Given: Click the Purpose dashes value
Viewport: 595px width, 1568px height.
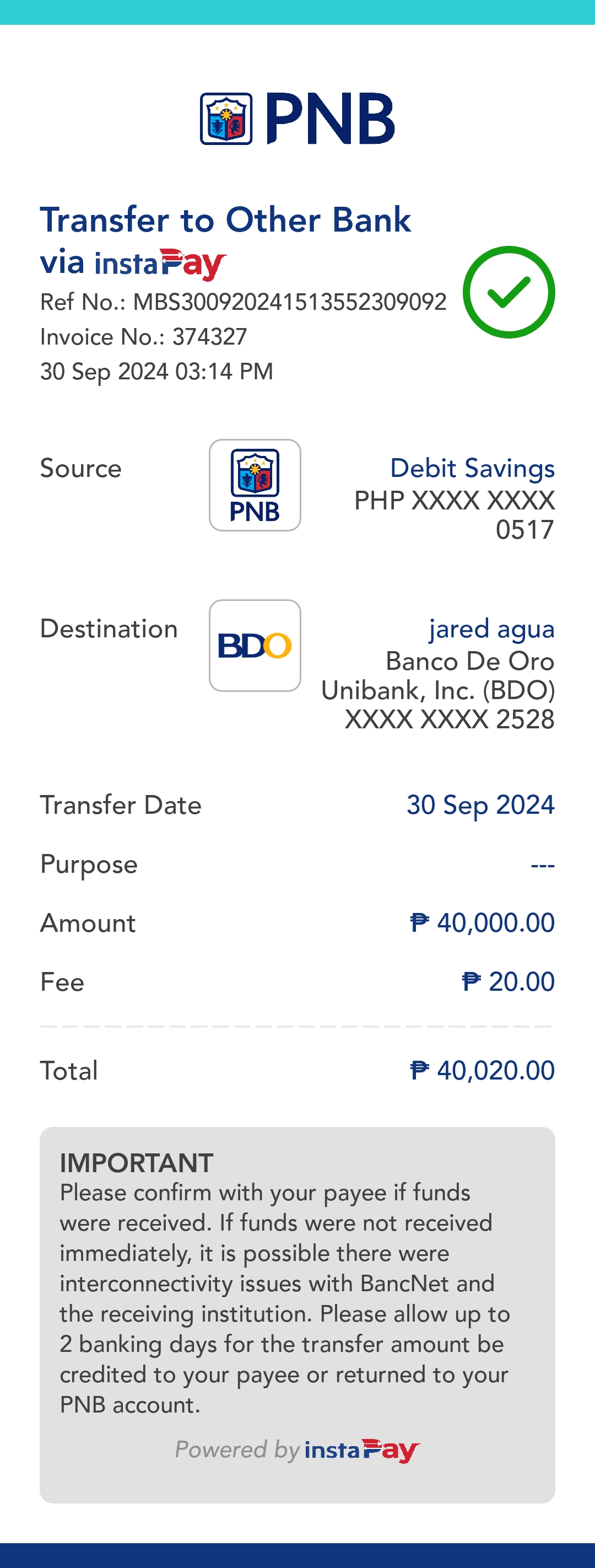Looking at the screenshot, I should tap(542, 865).
